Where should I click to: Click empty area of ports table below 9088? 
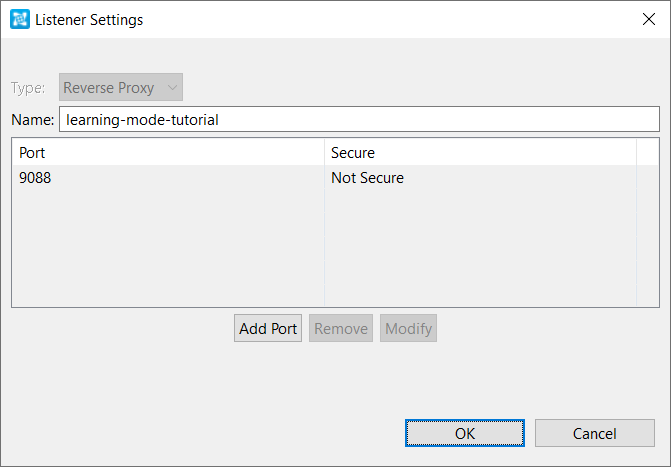[335, 248]
